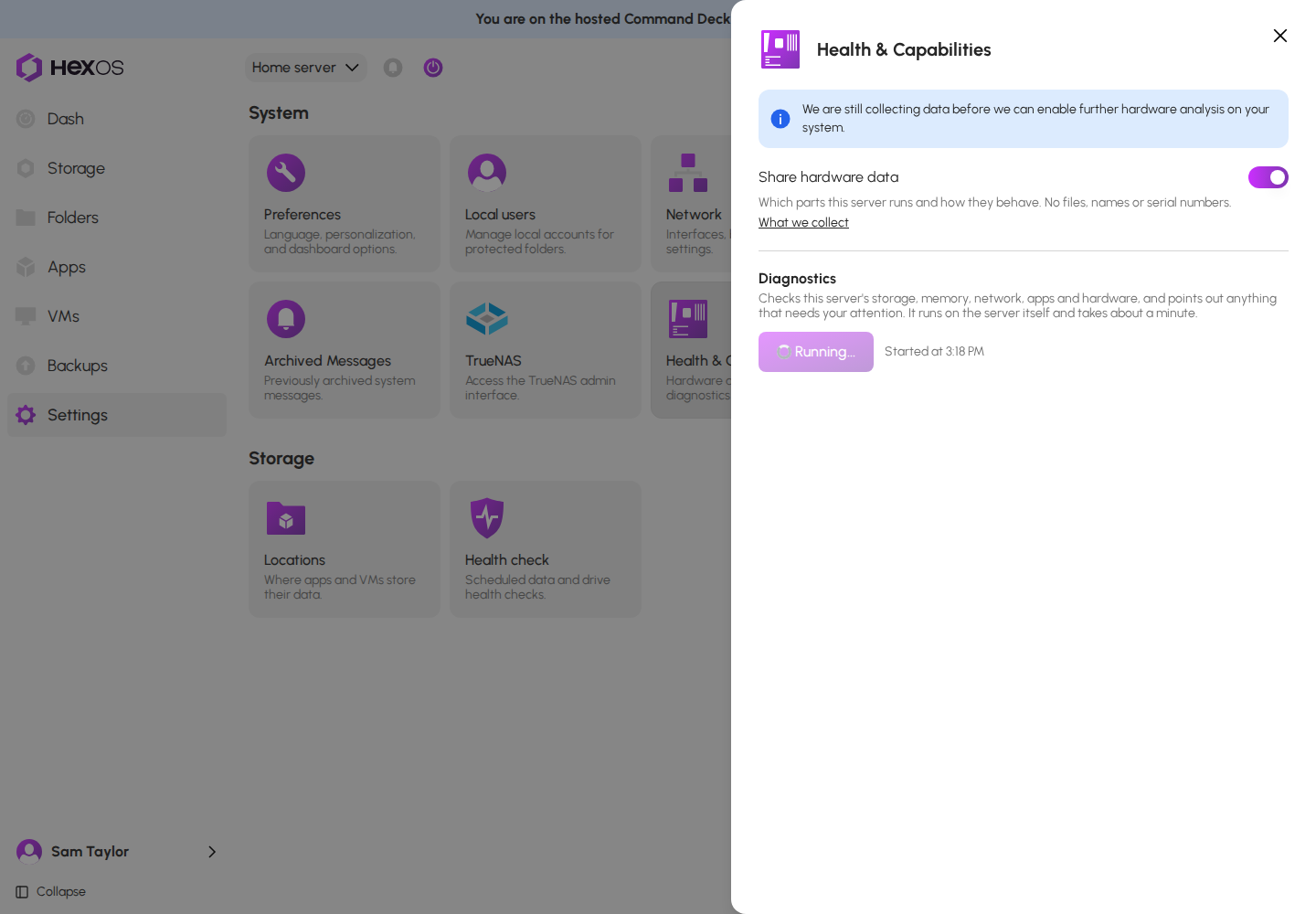The image size is (1316, 914).
Task: Click the Diagnostics heading text
Action: pyautogui.click(x=797, y=279)
